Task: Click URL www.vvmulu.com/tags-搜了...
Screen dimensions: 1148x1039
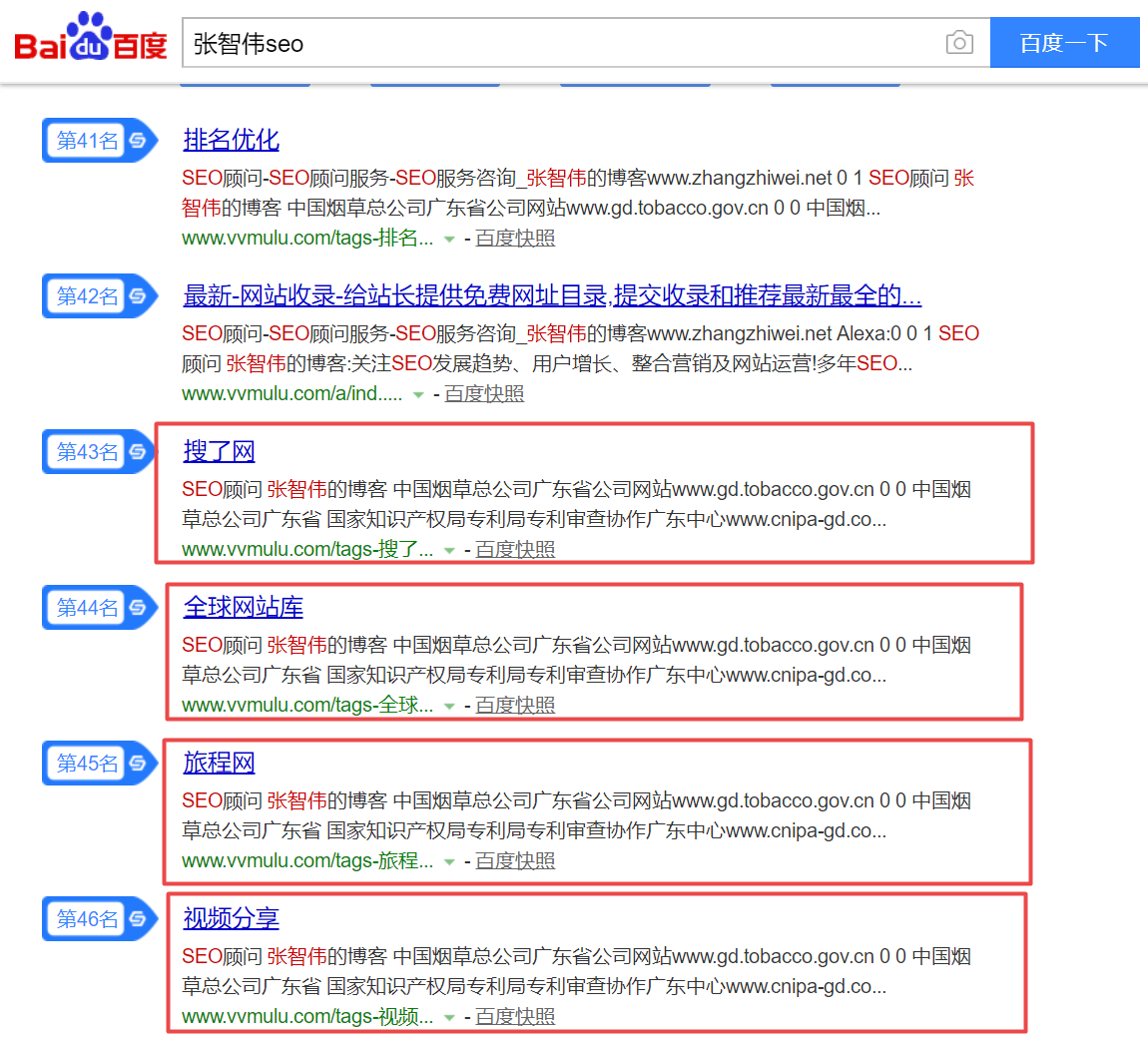Action: point(307,549)
